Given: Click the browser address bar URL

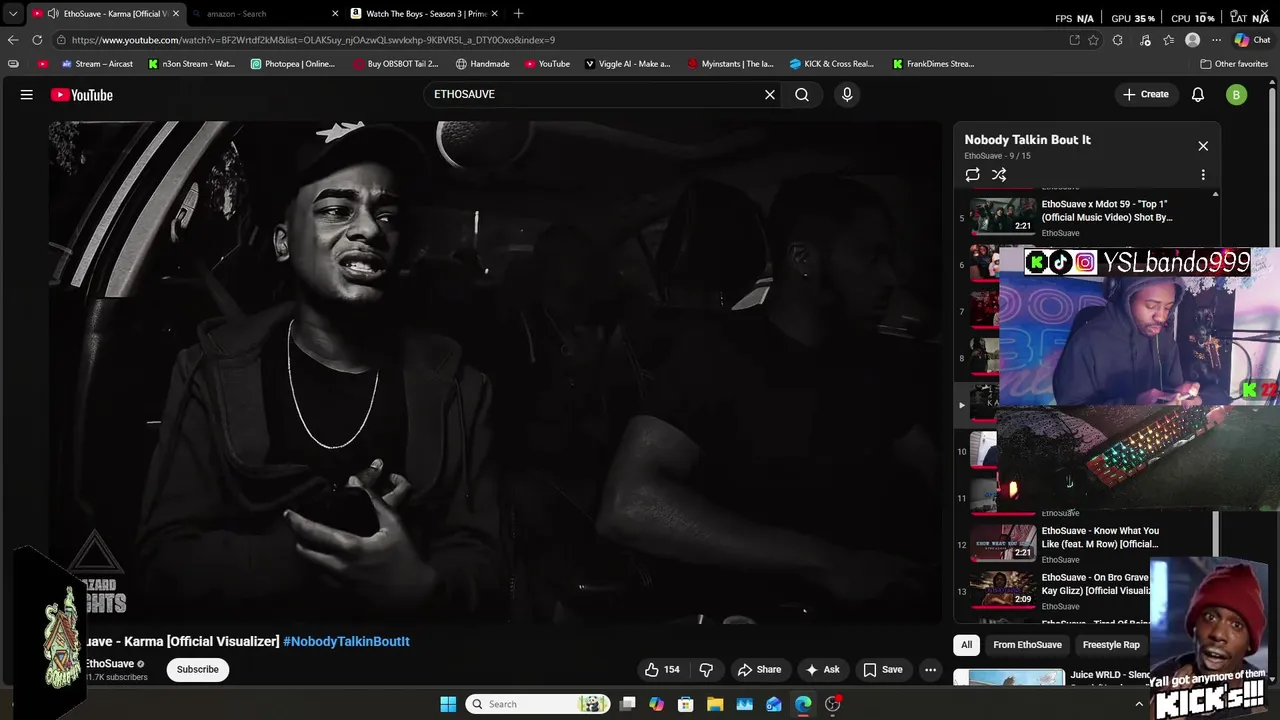Looking at the screenshot, I should [313, 40].
